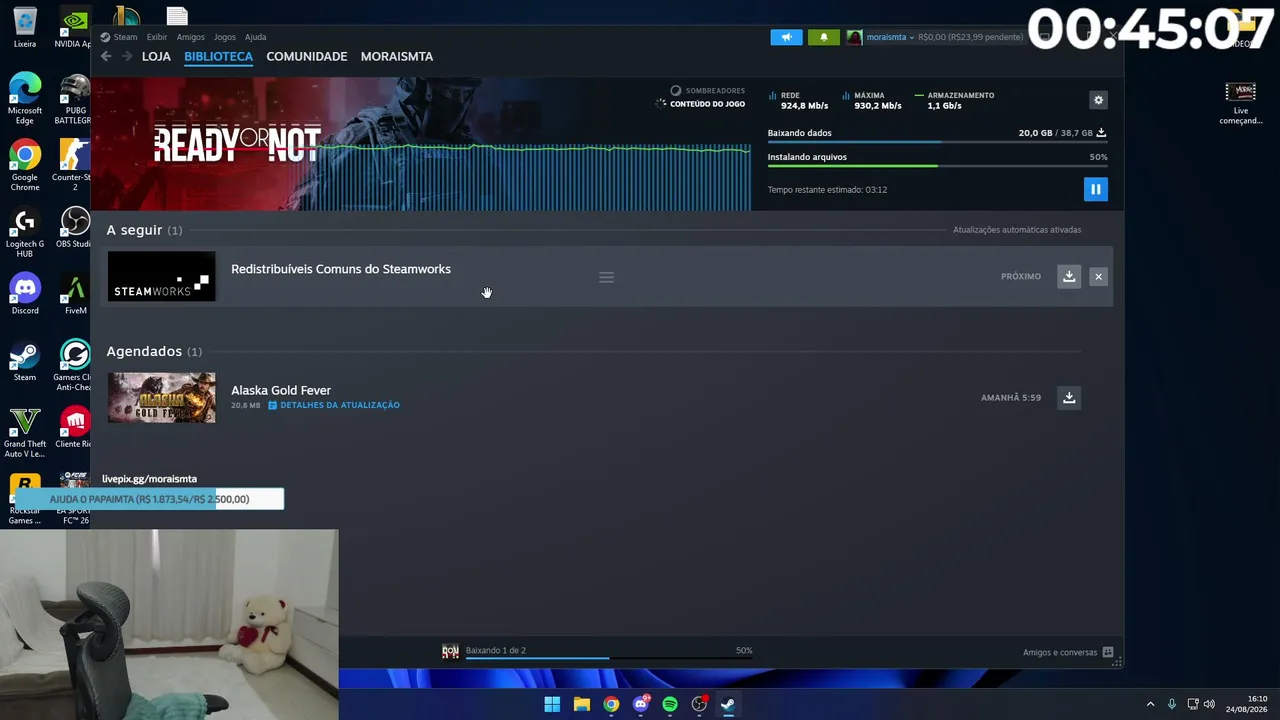1280x720 pixels.
Task: Click the 38,7 GB total download icon
Action: (1101, 132)
